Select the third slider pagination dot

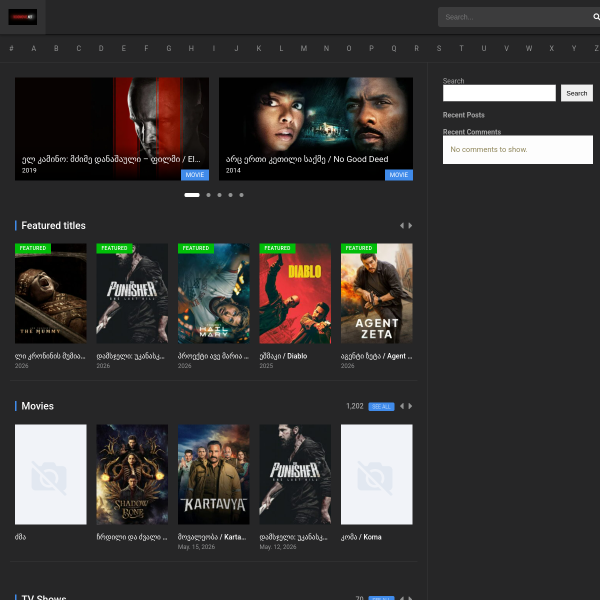click(x=219, y=195)
